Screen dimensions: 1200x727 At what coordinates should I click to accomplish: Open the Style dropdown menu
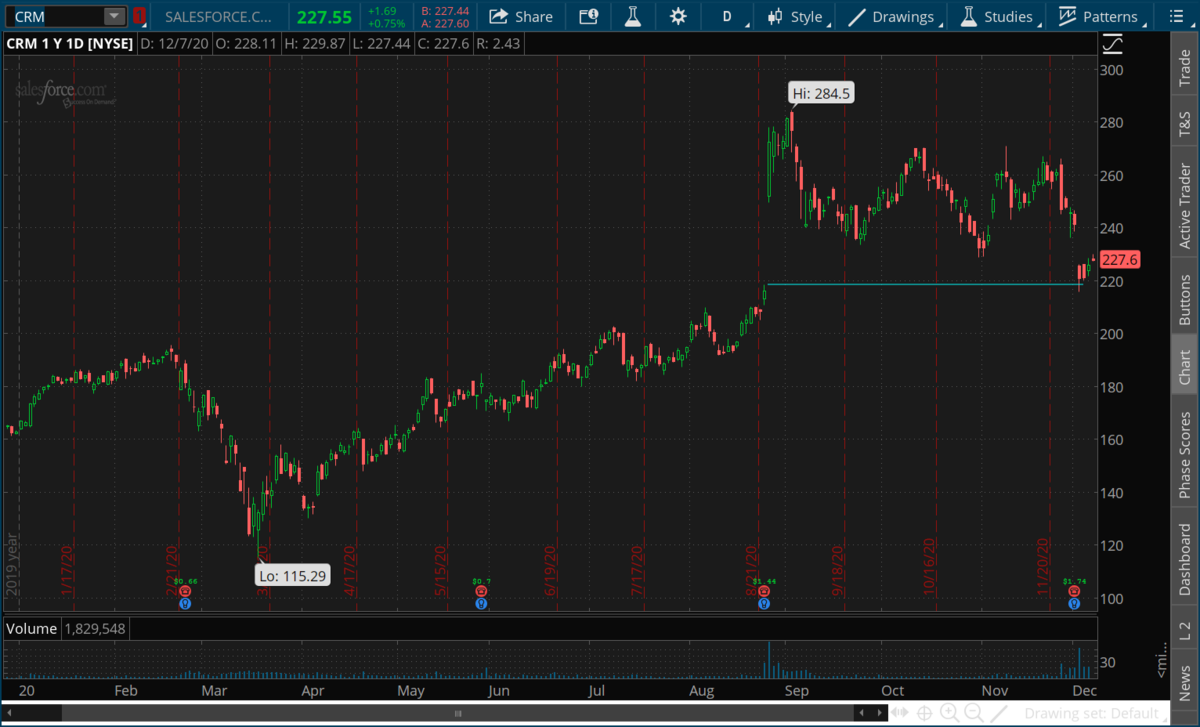pos(798,16)
